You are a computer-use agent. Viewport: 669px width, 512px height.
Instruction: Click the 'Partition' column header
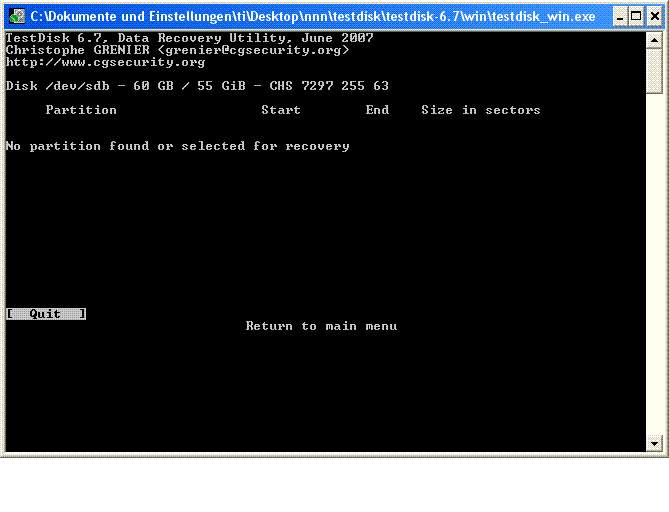click(81, 110)
